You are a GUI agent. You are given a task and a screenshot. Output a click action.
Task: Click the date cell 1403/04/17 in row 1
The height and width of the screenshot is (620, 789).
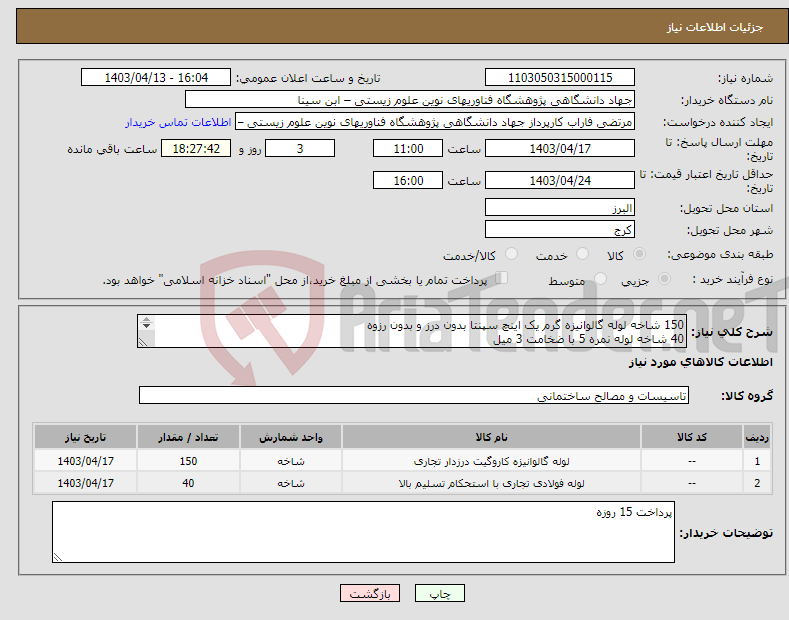pyautogui.click(x=86, y=461)
